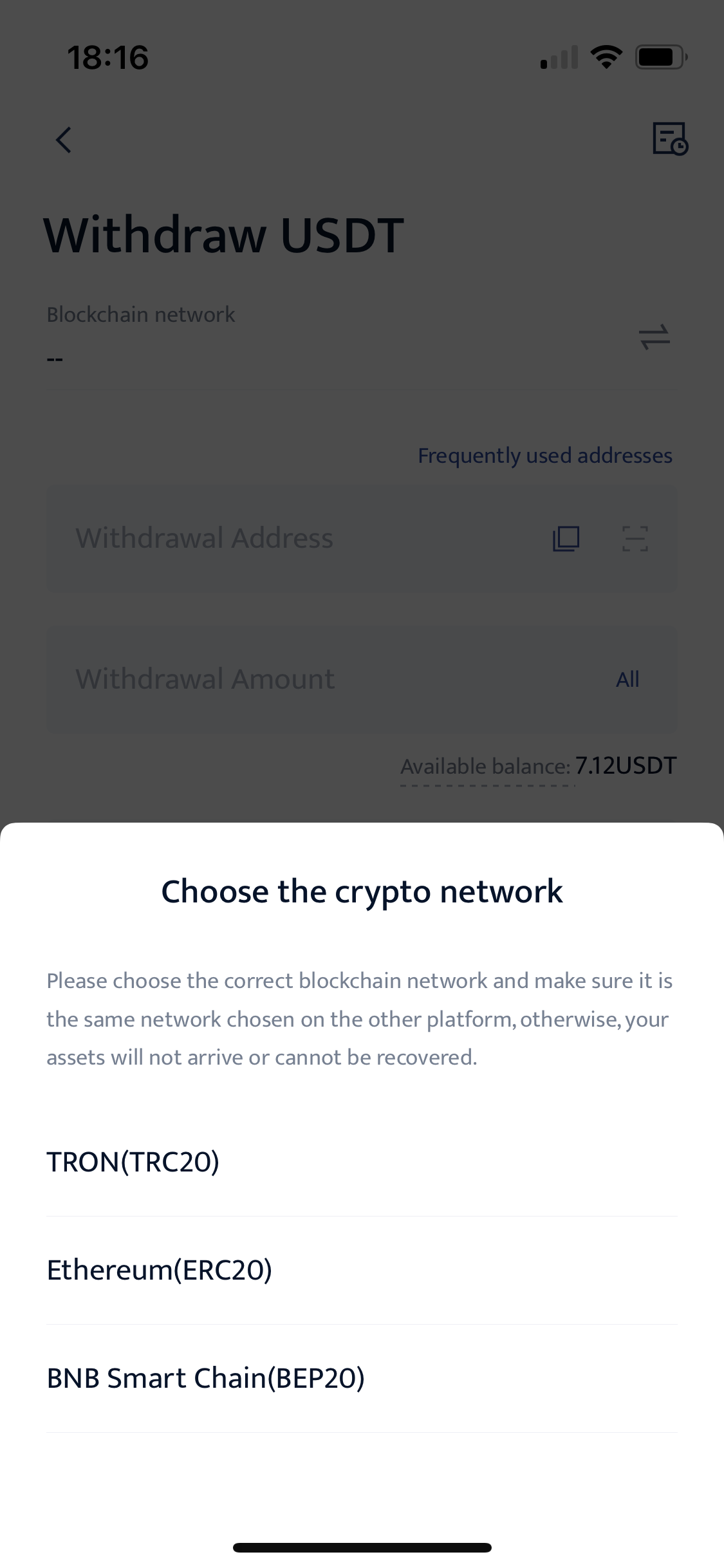Open the Blockchain network selector
Image resolution: width=724 pixels, height=1568 pixels.
[362, 337]
